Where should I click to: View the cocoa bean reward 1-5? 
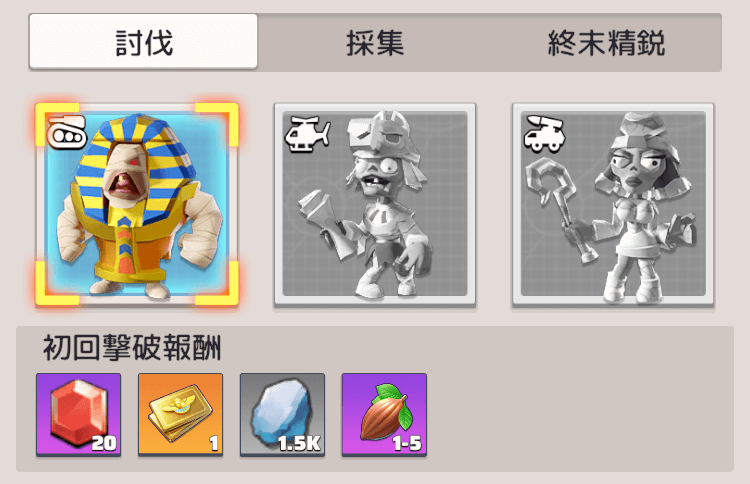point(384,415)
